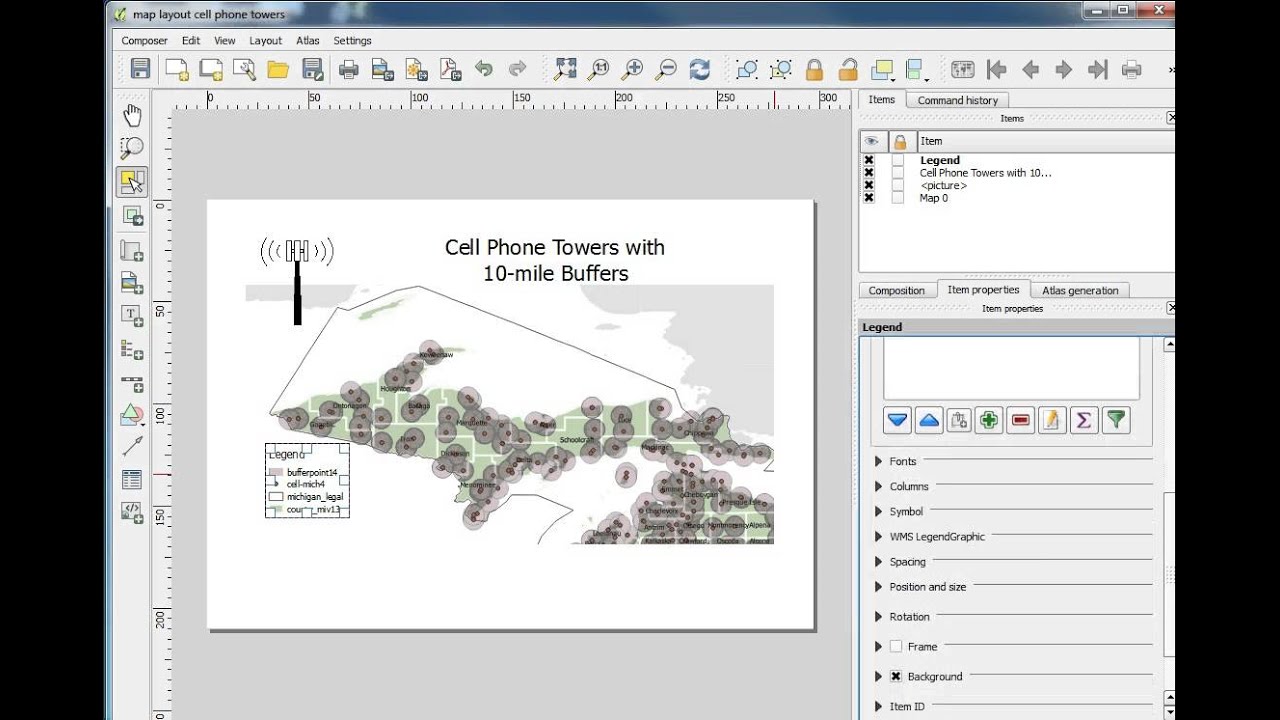The height and width of the screenshot is (720, 1280).
Task: Refresh the composition view
Action: coord(700,69)
